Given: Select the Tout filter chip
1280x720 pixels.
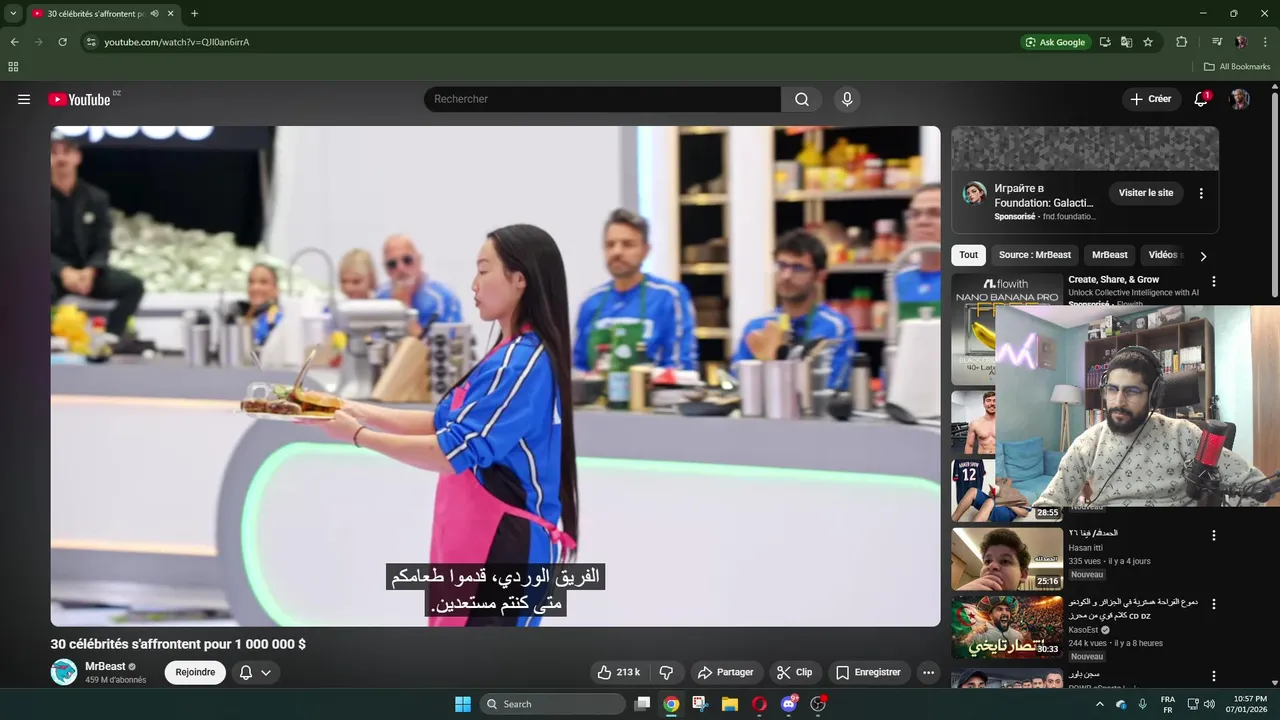Looking at the screenshot, I should pos(968,255).
